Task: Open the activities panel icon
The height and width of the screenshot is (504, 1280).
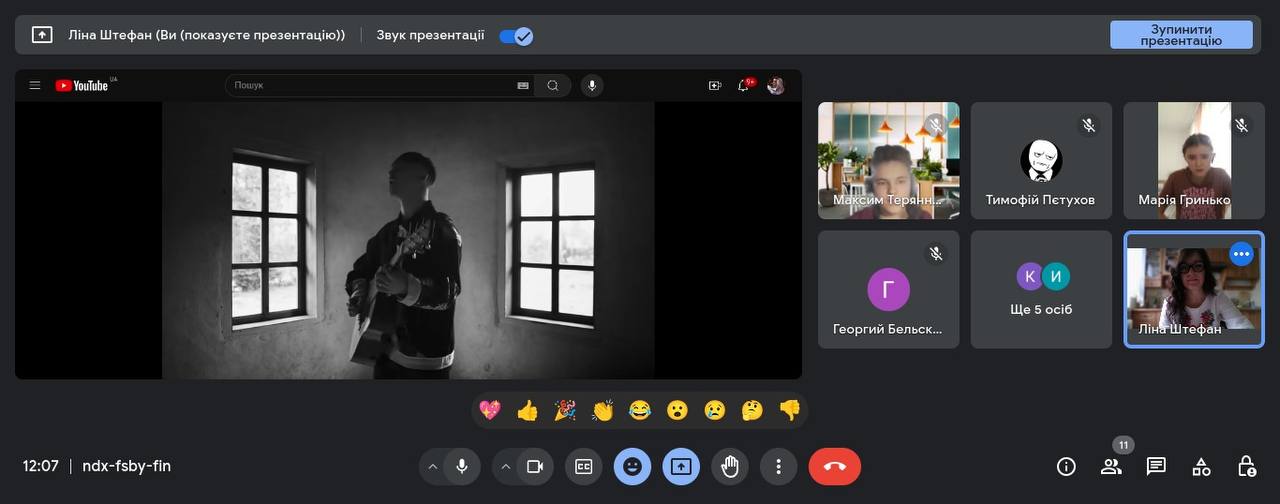Action: (1201, 466)
